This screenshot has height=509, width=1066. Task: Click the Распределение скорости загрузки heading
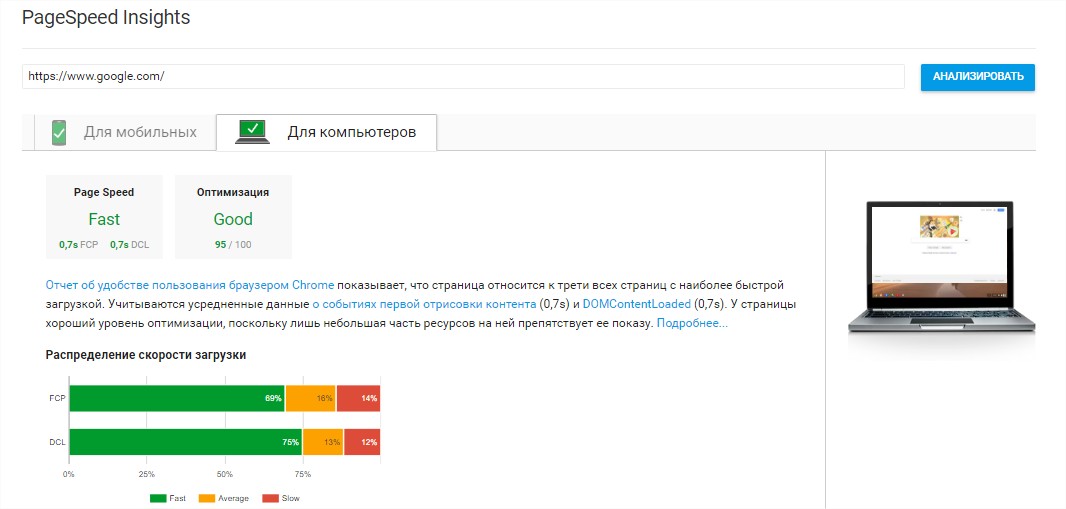tap(145, 355)
